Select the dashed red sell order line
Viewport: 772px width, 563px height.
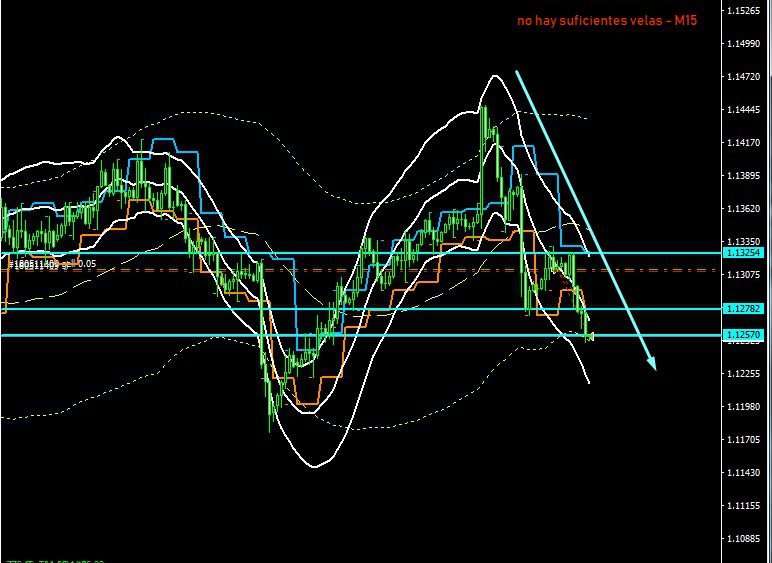point(400,269)
